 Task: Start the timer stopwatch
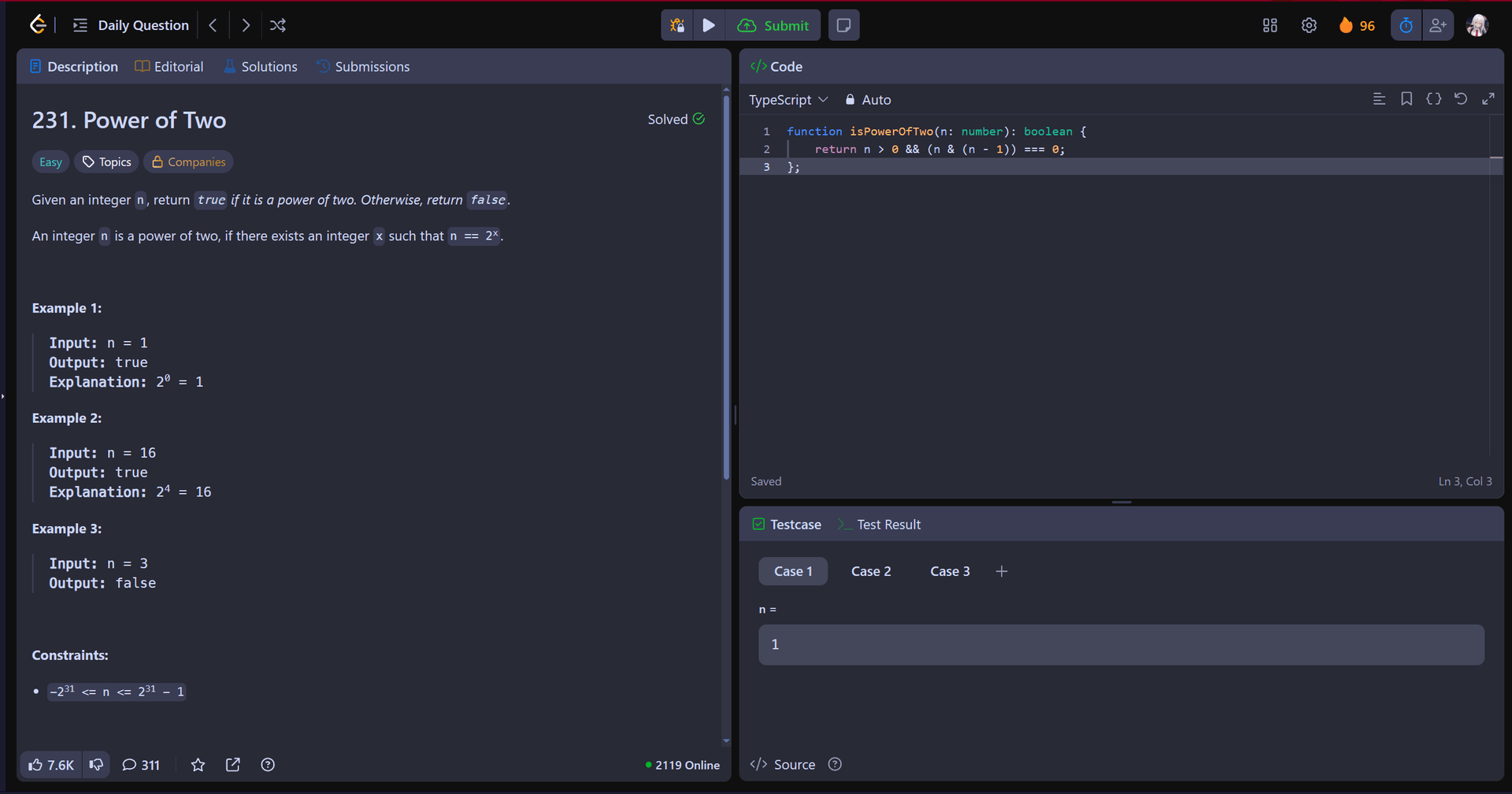point(1405,24)
